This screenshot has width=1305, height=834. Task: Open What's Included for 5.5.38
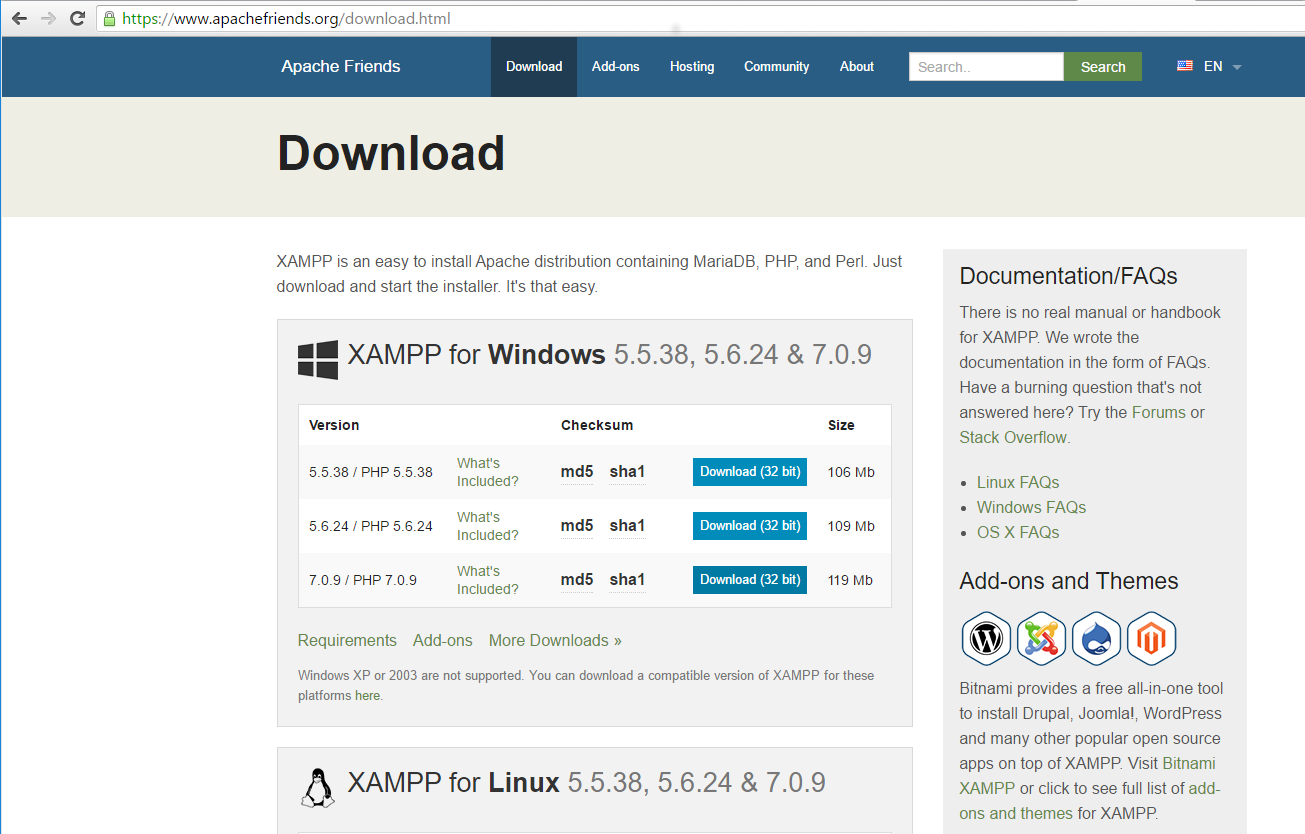tap(488, 472)
